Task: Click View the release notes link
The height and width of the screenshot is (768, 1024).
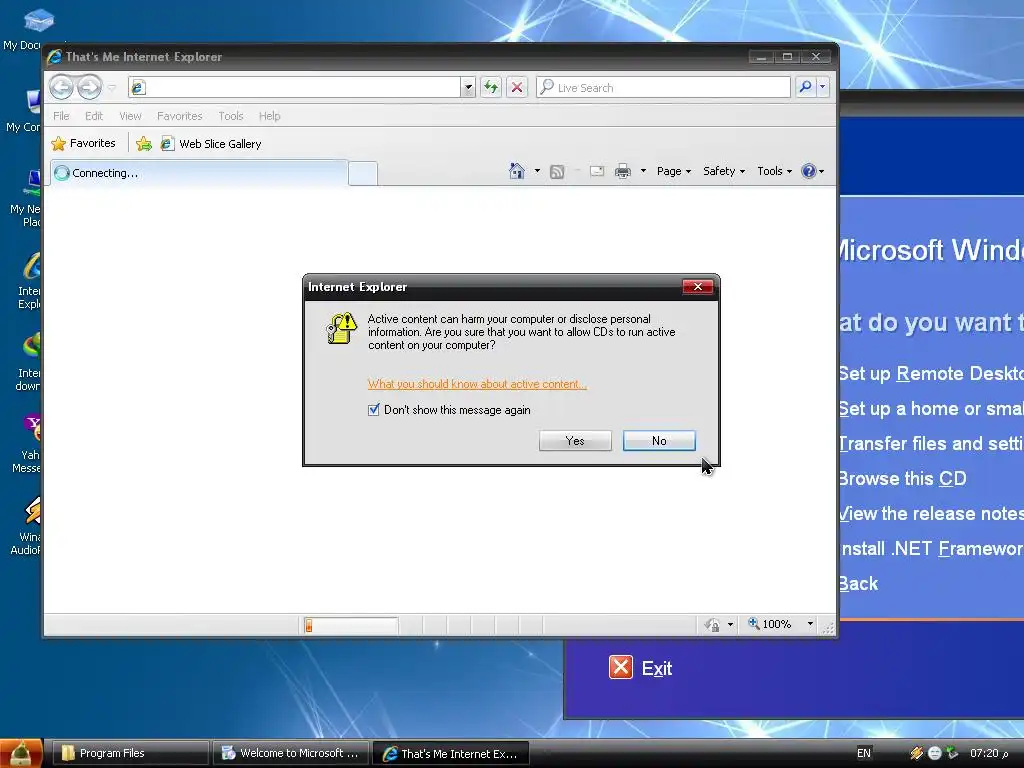Action: (931, 514)
